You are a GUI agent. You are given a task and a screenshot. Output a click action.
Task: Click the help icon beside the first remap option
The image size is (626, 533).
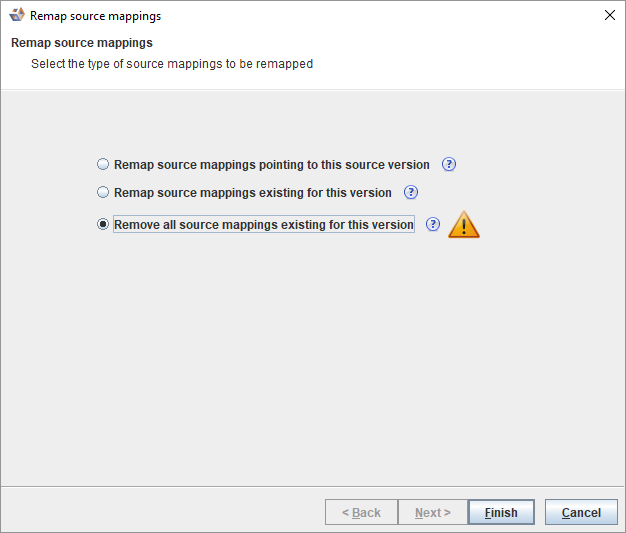(449, 165)
